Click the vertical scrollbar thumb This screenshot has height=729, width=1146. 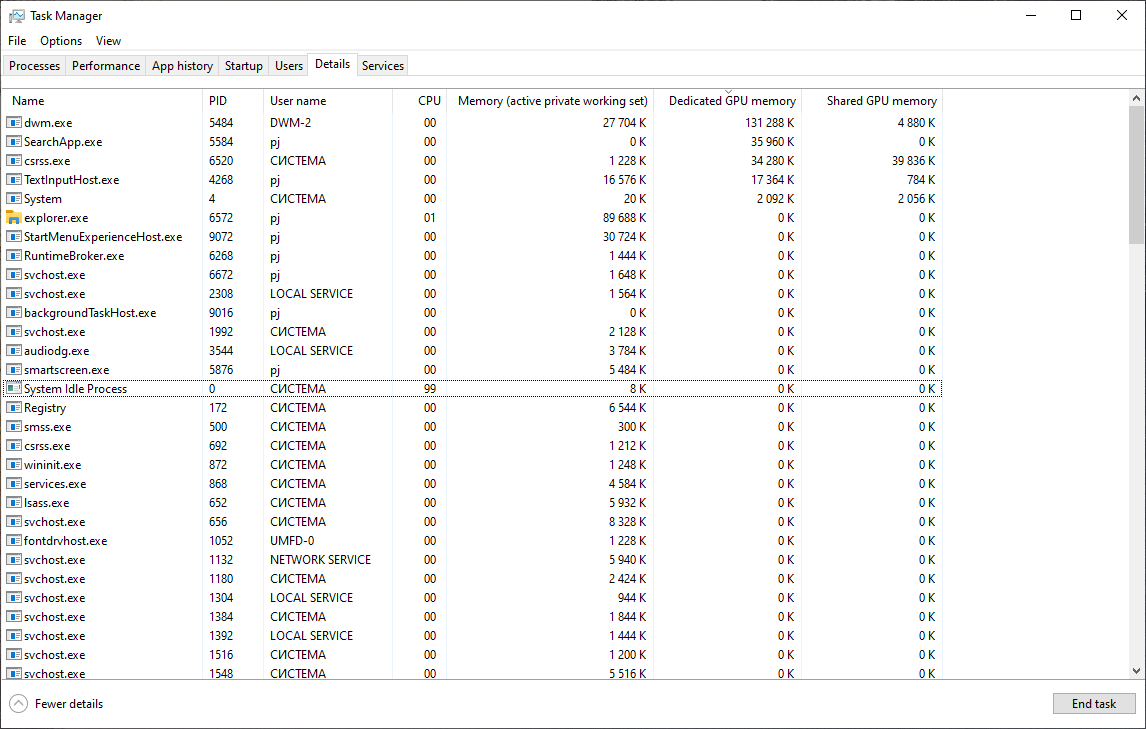(1136, 175)
